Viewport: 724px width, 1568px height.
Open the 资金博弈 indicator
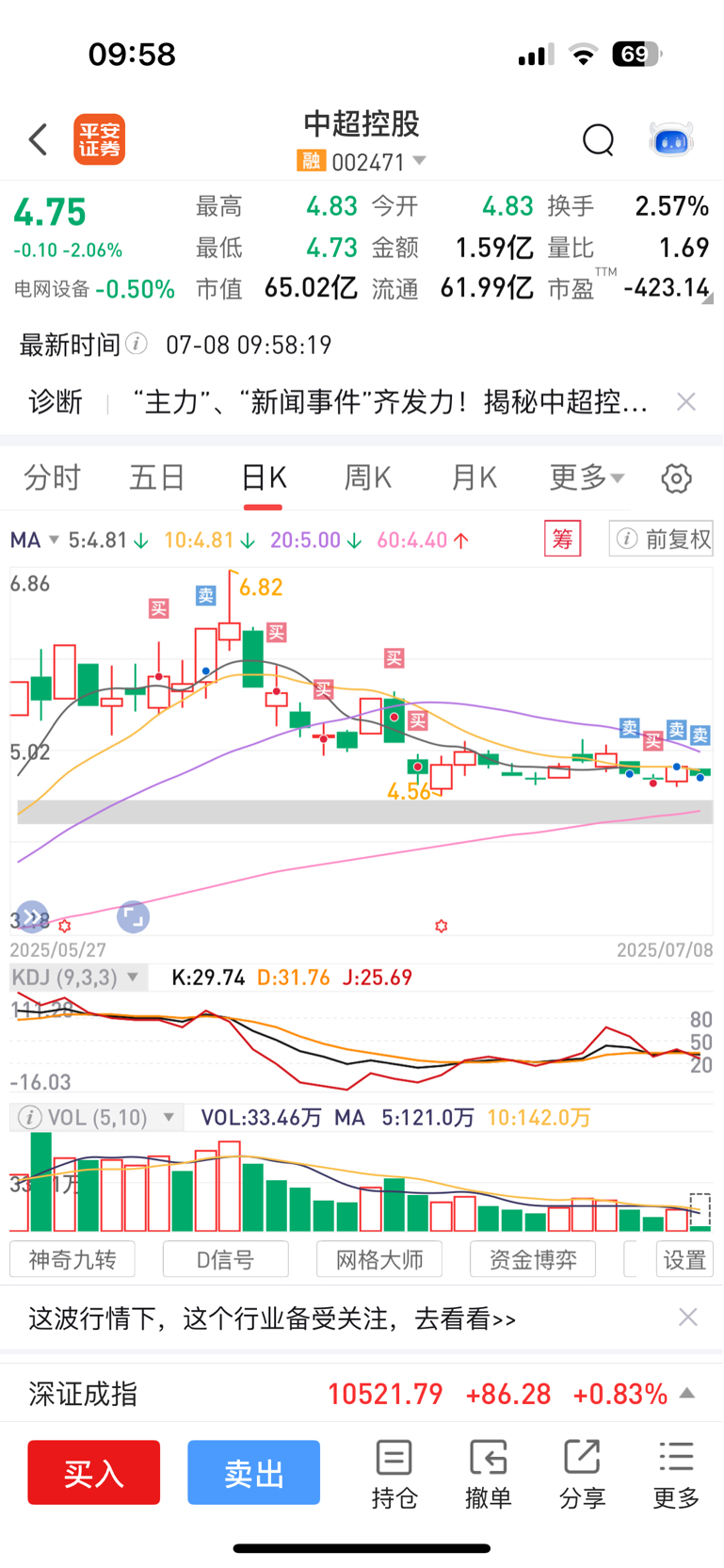(x=533, y=1259)
